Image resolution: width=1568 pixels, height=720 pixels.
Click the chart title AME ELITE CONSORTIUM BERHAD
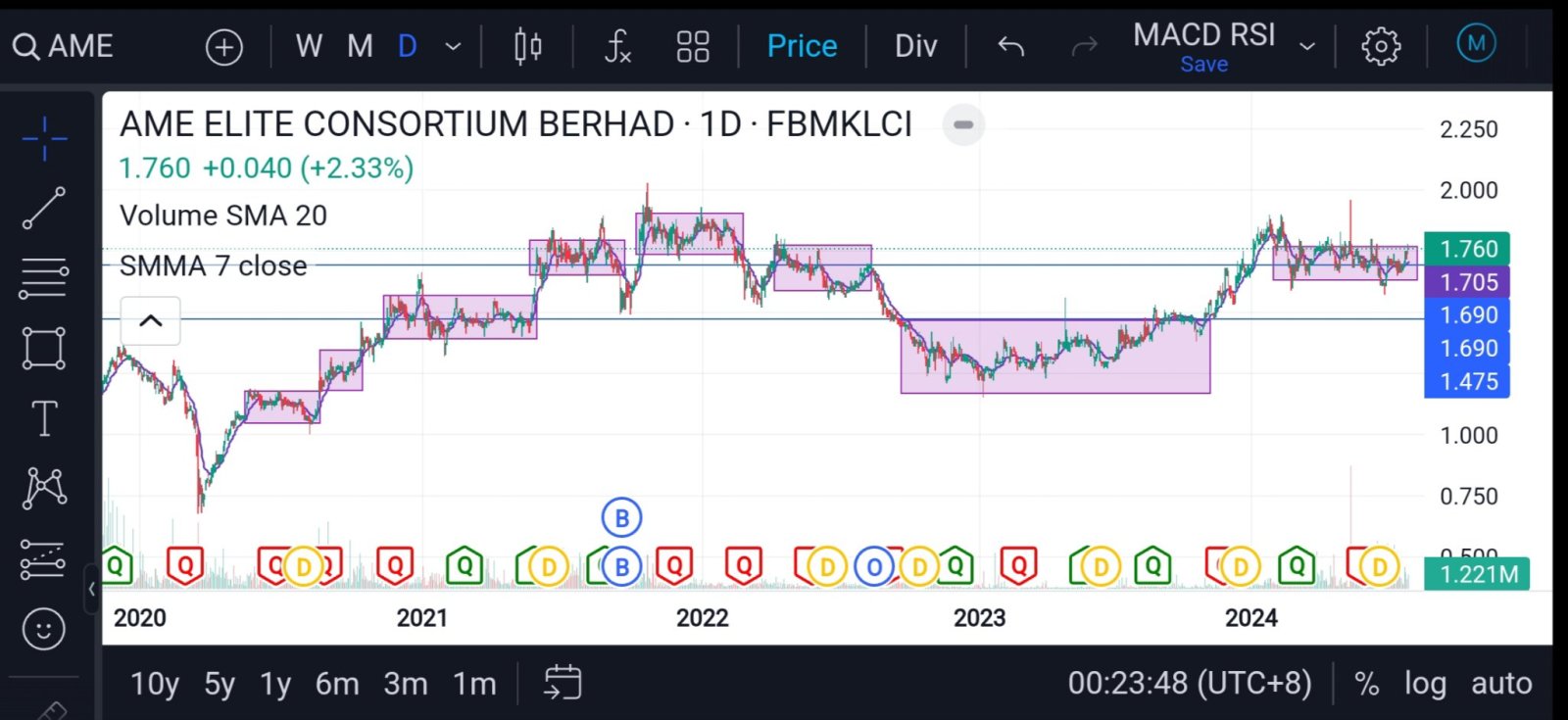[x=397, y=124]
